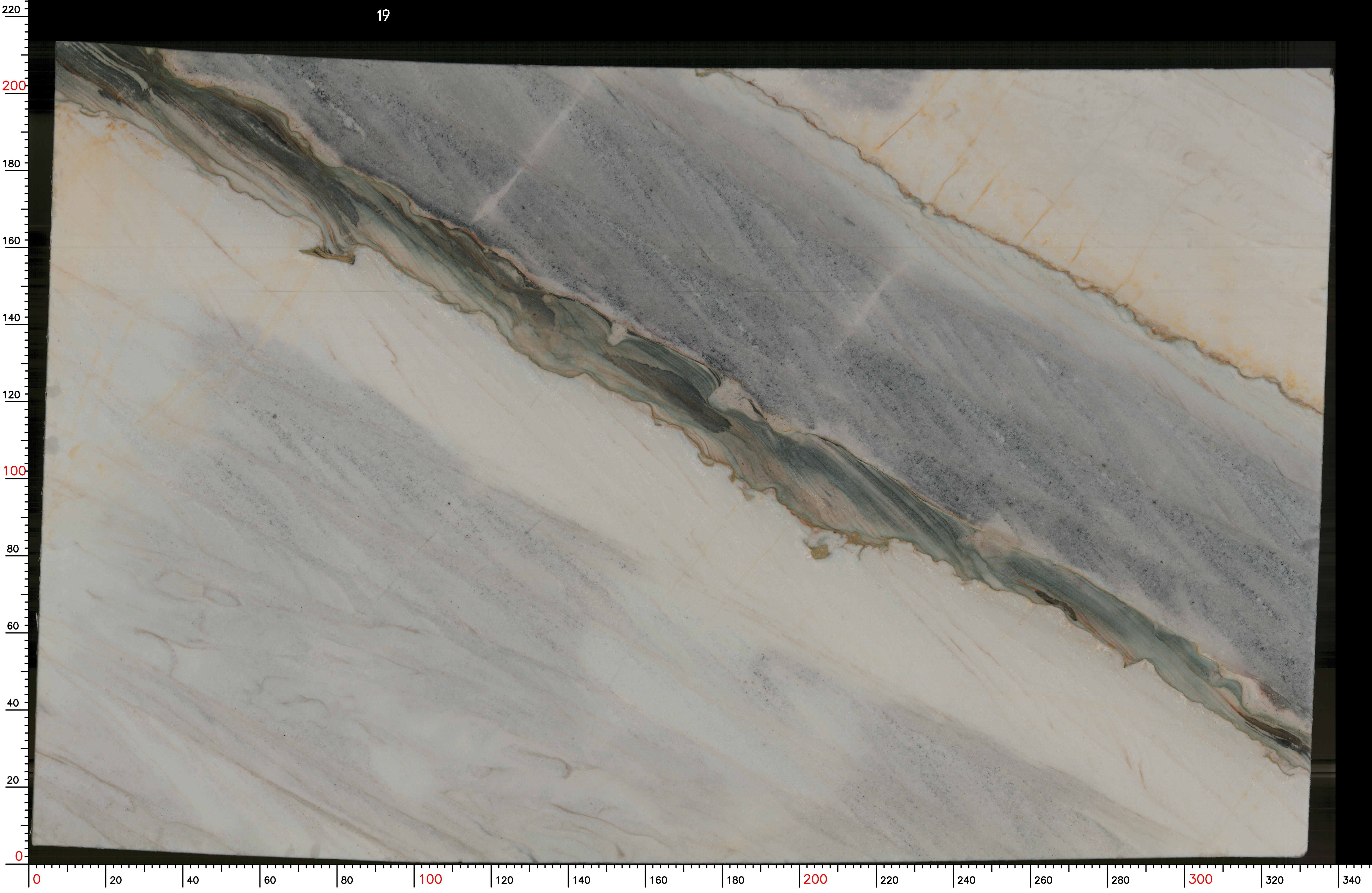Click red "200" on the horizontal ruler
The width and height of the screenshot is (1372, 893).
(x=815, y=879)
